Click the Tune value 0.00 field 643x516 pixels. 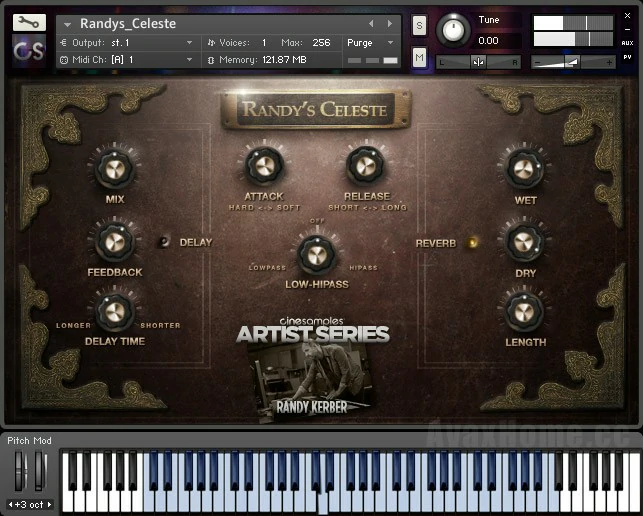click(x=488, y=41)
